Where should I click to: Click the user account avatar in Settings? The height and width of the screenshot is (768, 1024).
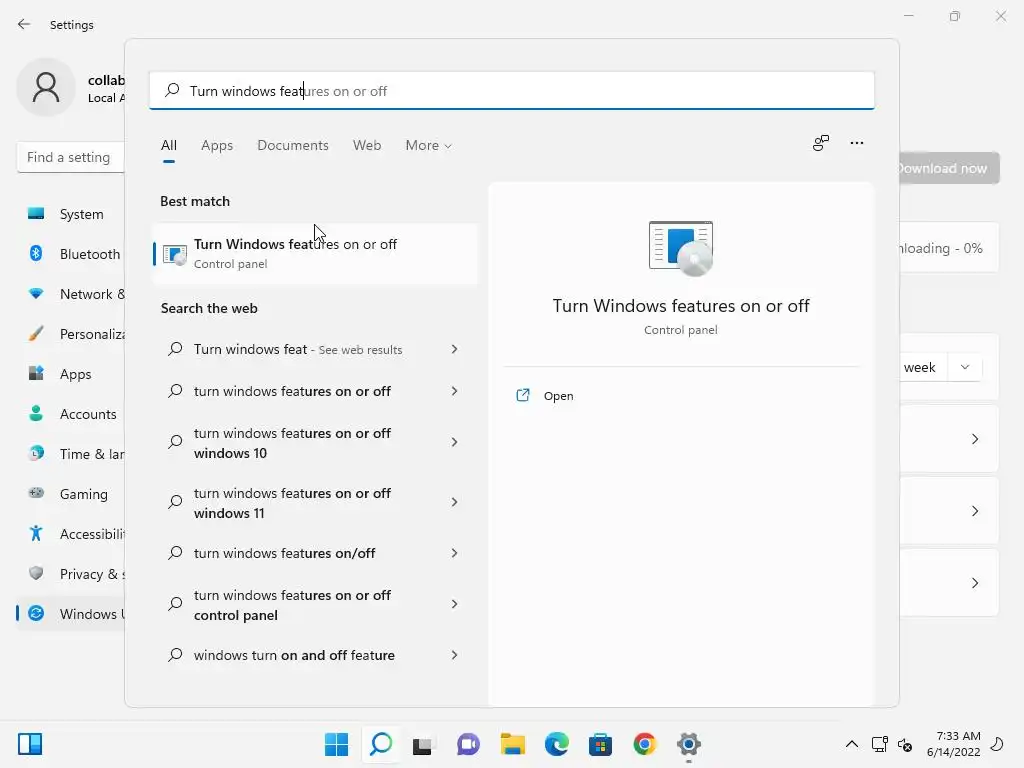pos(46,87)
